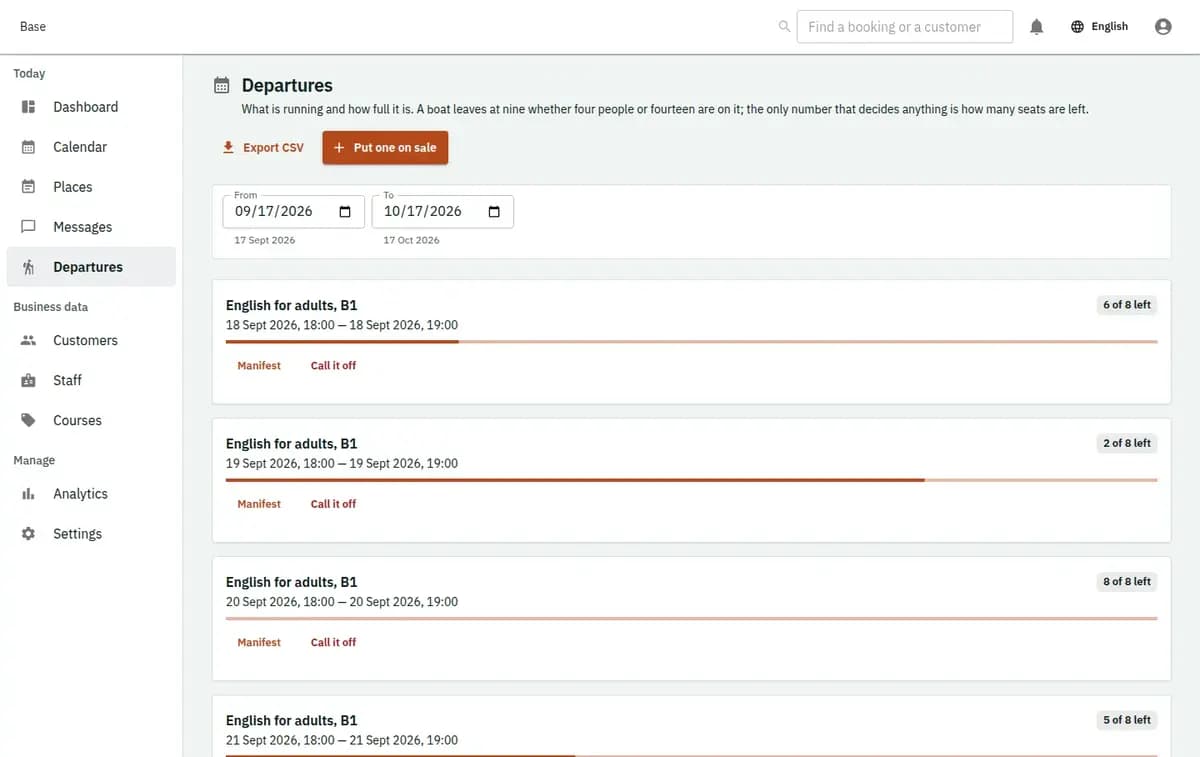Click the Messages speech bubble icon

click(29, 227)
